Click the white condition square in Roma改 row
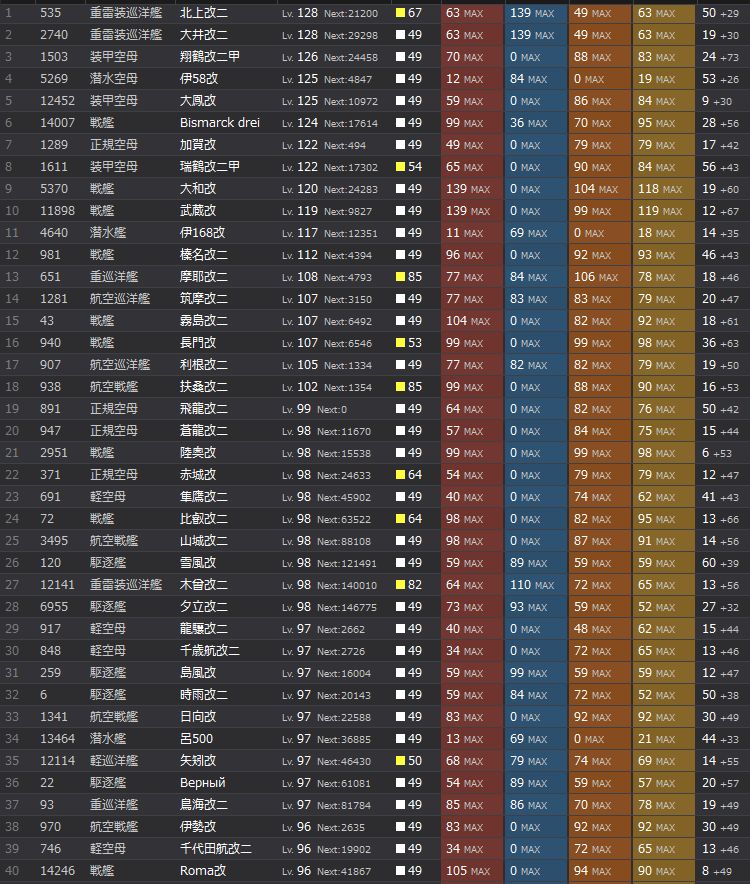Screen dimensions: 750x884 click(x=400, y=870)
